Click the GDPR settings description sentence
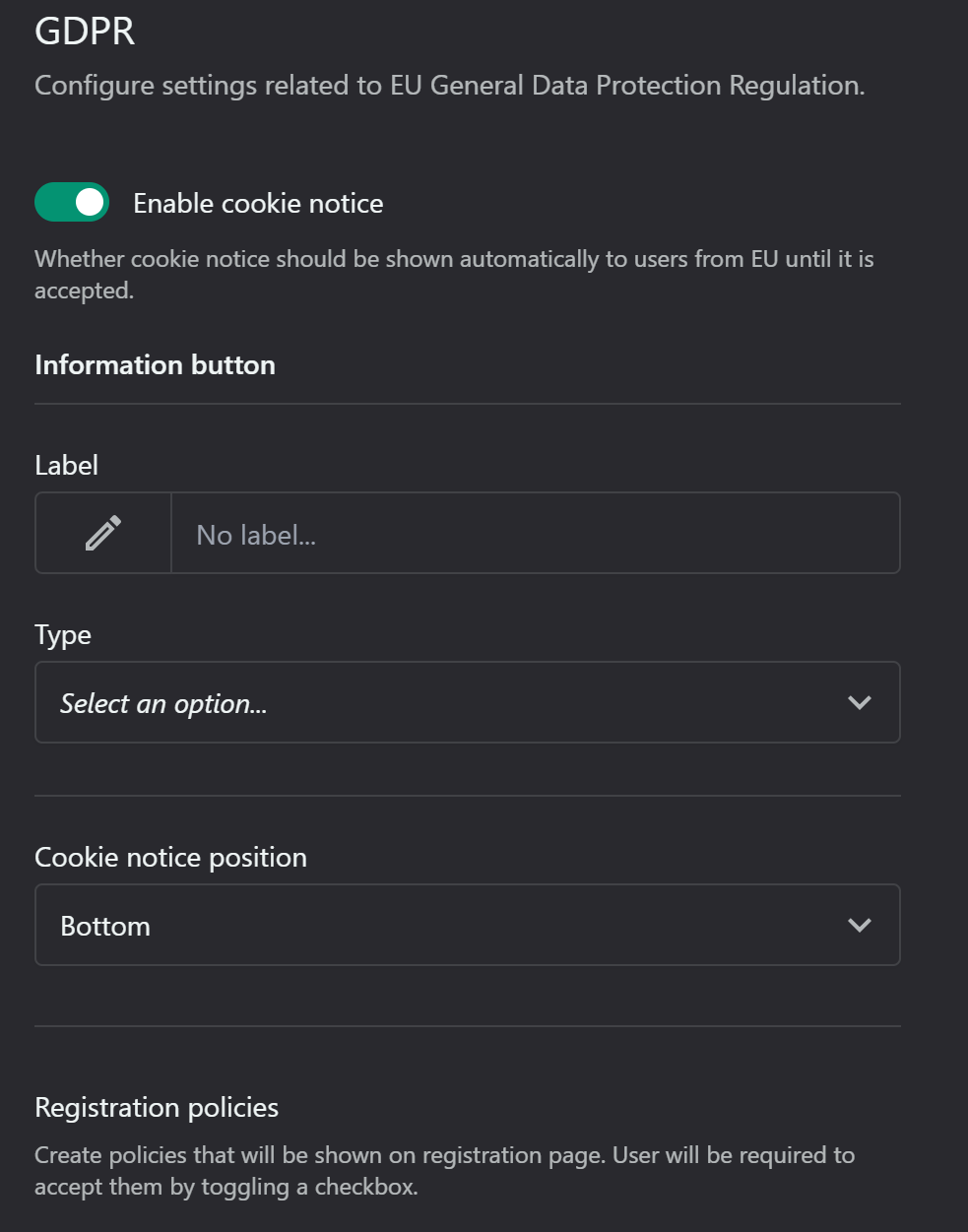968x1232 pixels. coord(450,86)
